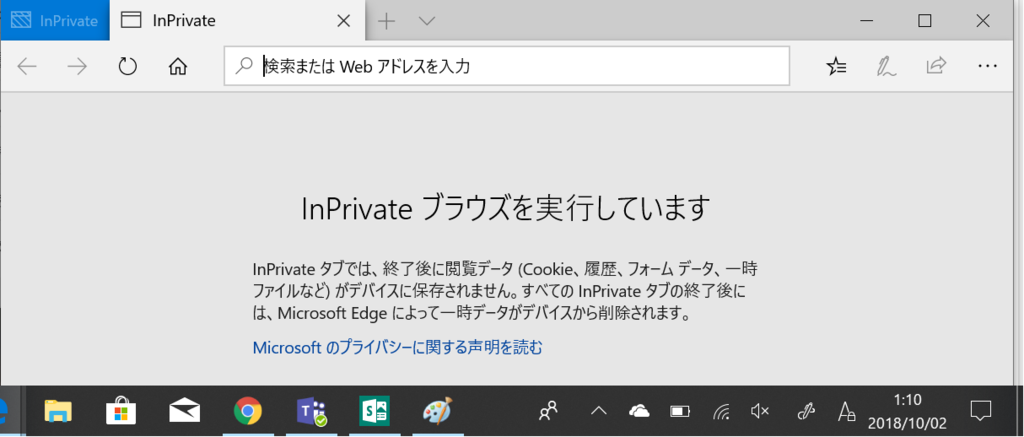Close the active InPrivate tab
The height and width of the screenshot is (437, 1024).
(x=344, y=21)
